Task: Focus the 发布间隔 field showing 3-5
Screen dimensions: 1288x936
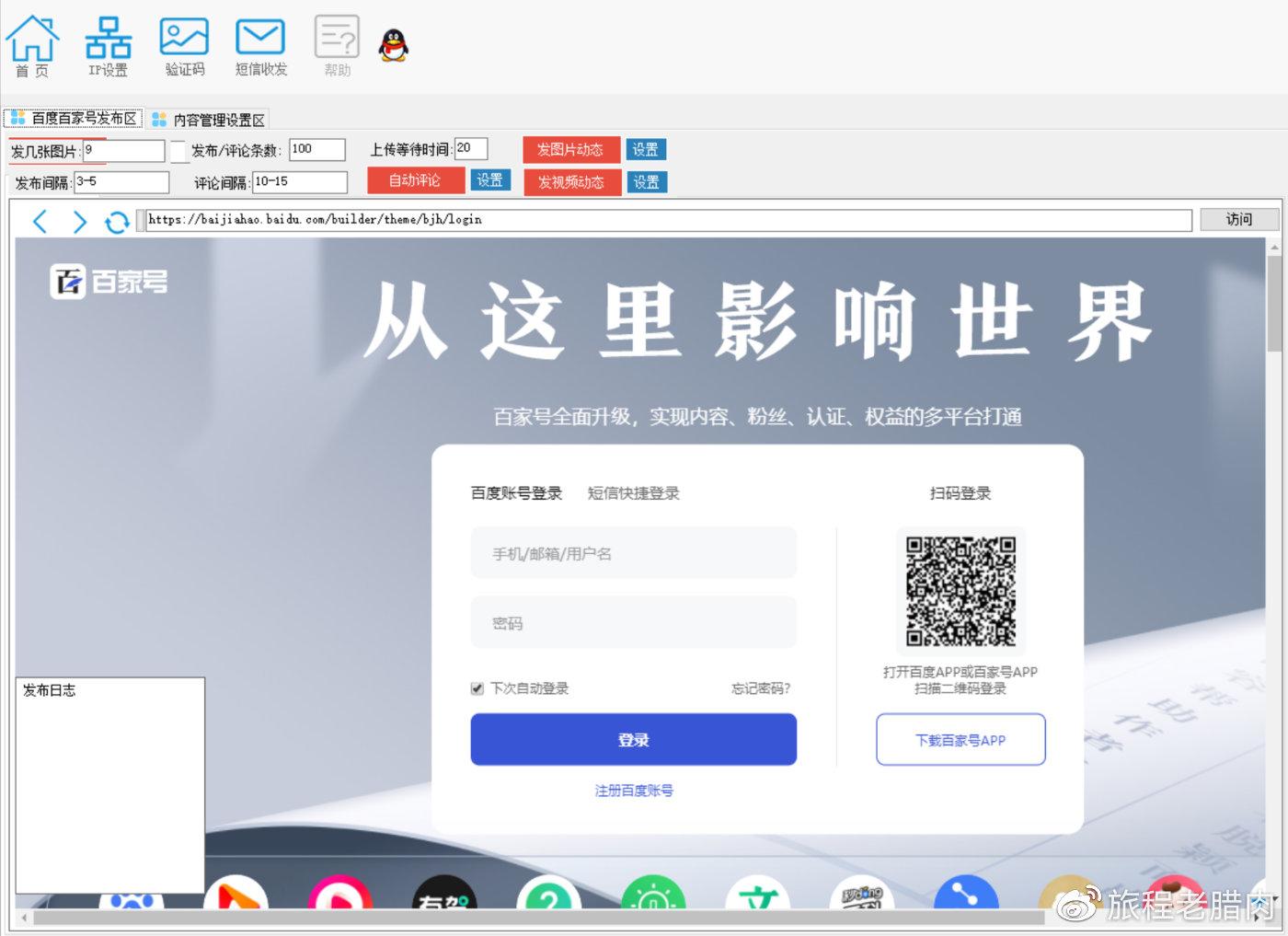Action: point(121,182)
